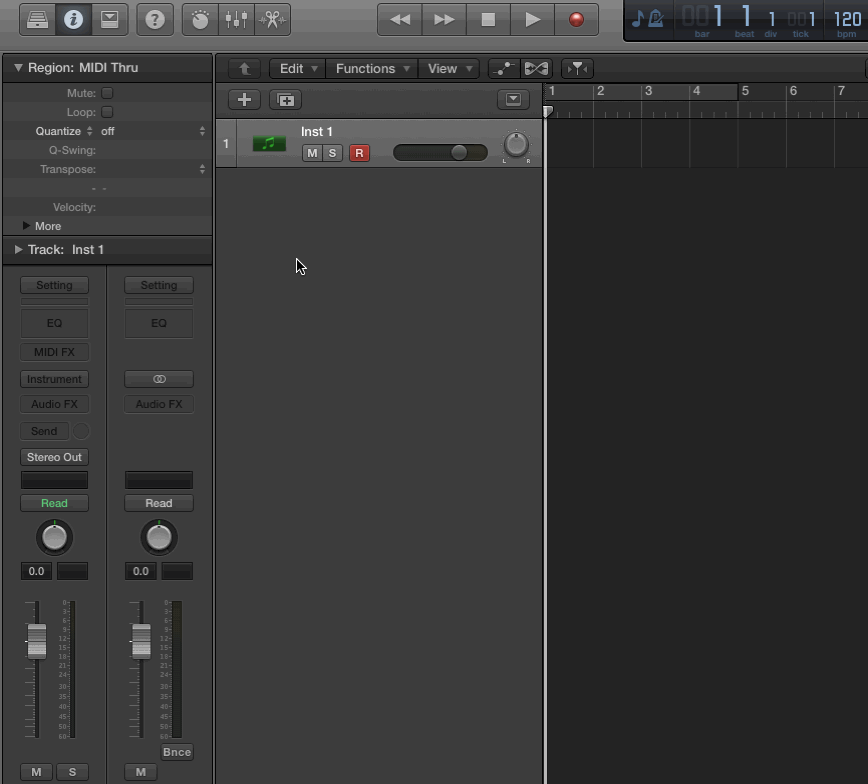868x784 pixels.
Task: Click the duplicate track icon
Action: [x=286, y=100]
